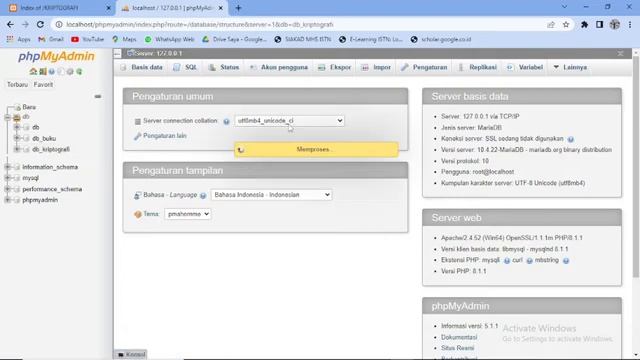The width and height of the screenshot is (640, 360).
Task: Expand the phpmyadmin database node
Action: pyautogui.click(x=7, y=200)
